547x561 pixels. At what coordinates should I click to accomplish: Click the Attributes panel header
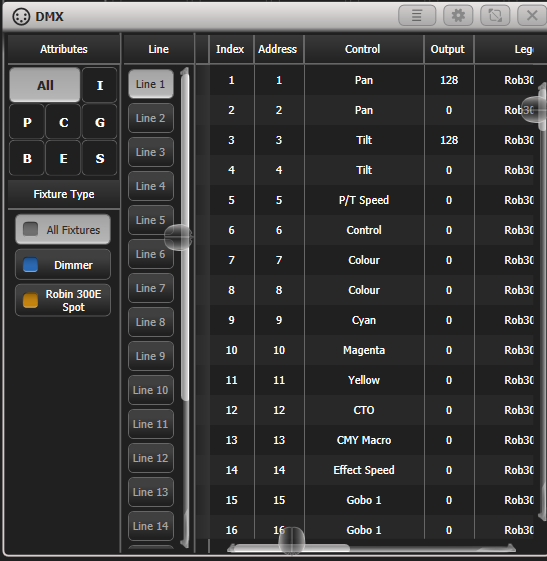pos(64,49)
